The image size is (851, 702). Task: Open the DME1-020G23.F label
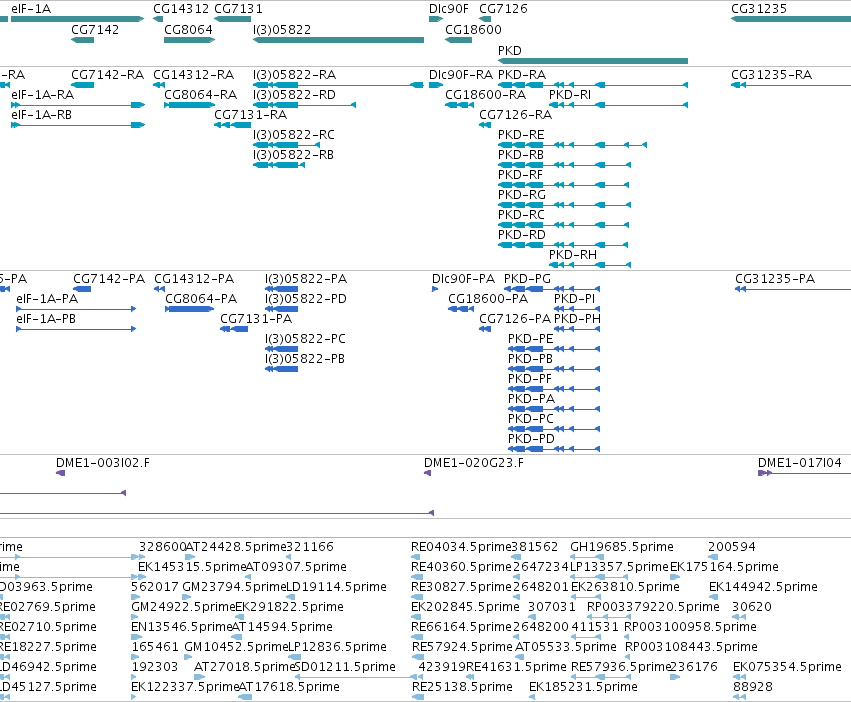(x=474, y=463)
